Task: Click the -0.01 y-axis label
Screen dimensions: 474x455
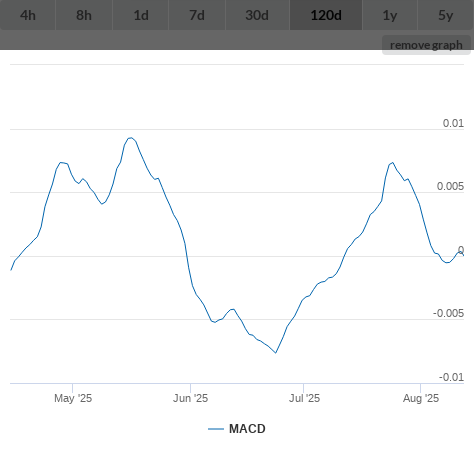Action: (451, 377)
